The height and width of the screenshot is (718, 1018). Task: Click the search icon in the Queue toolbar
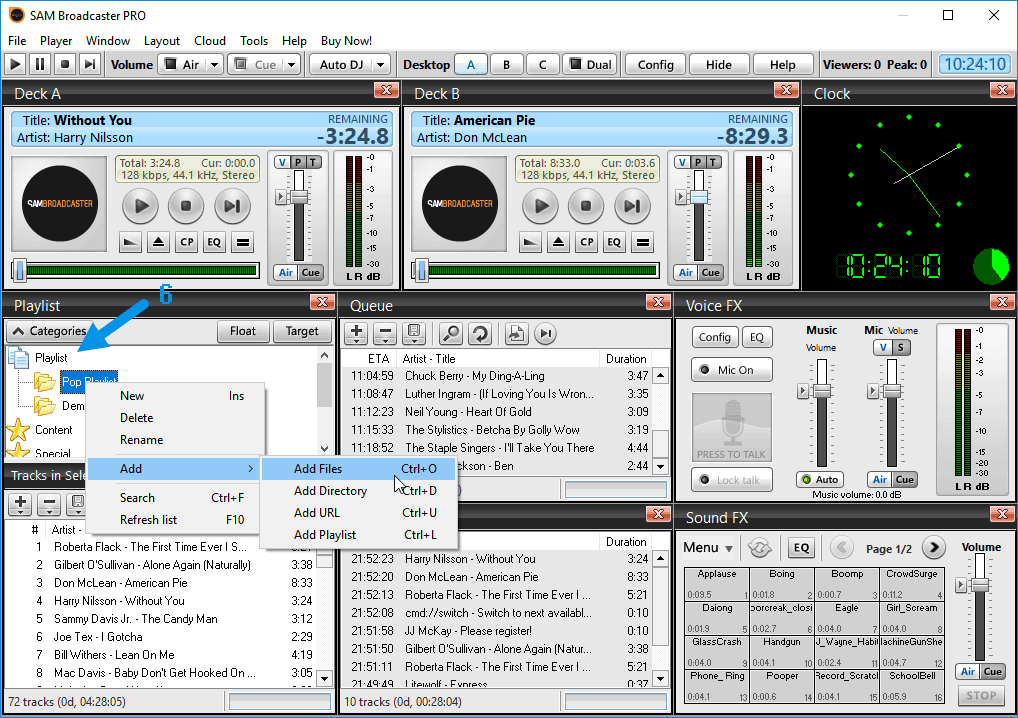tap(452, 333)
